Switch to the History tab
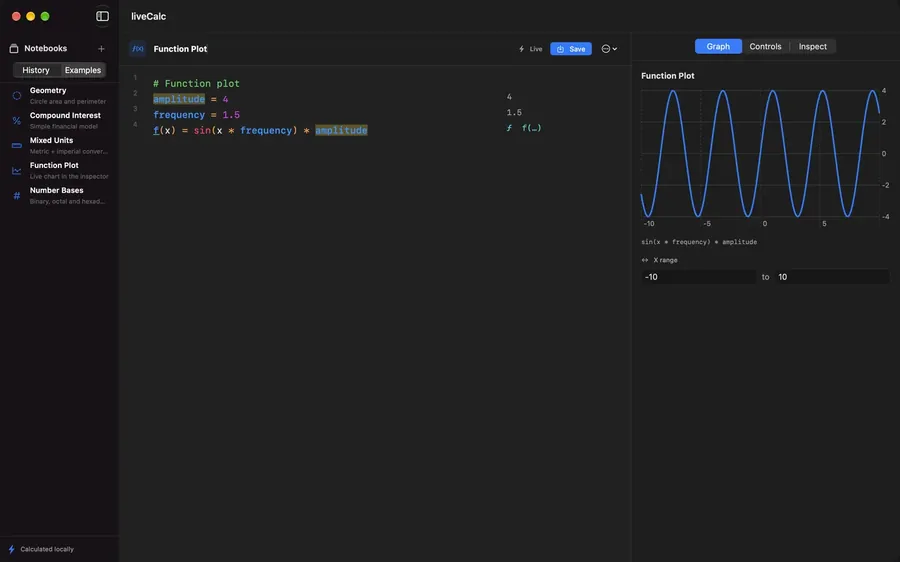Image resolution: width=900 pixels, height=562 pixels. 36,70
